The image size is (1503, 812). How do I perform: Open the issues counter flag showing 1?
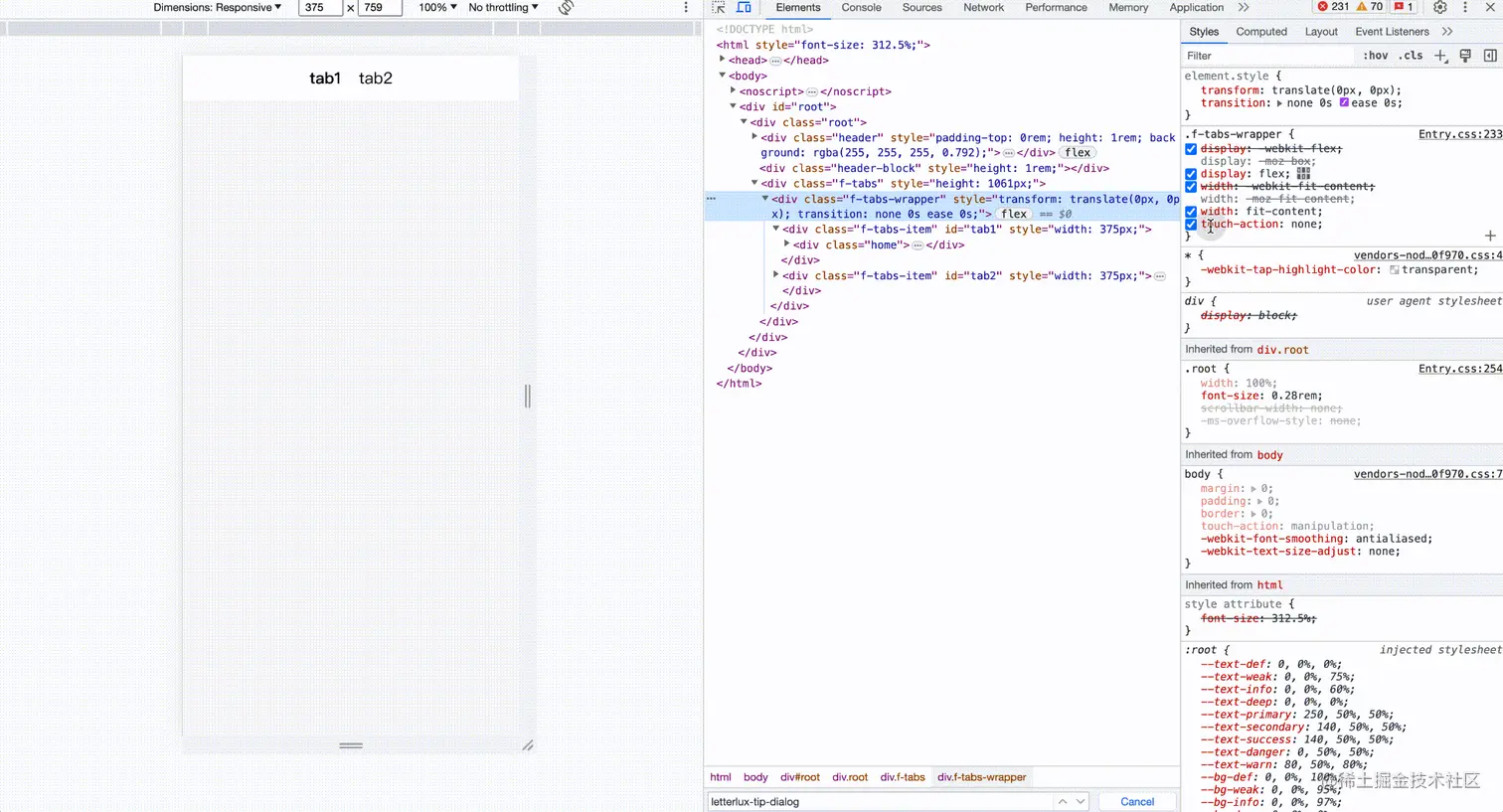[1404, 7]
